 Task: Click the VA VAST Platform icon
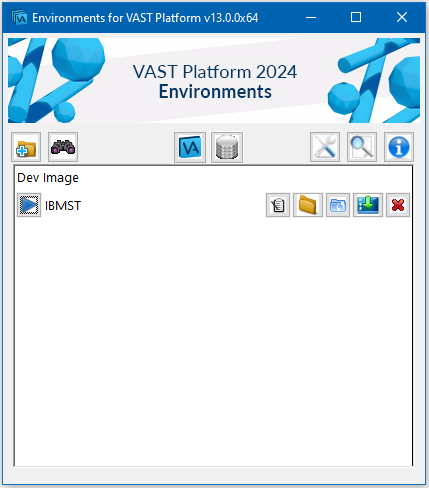190,147
